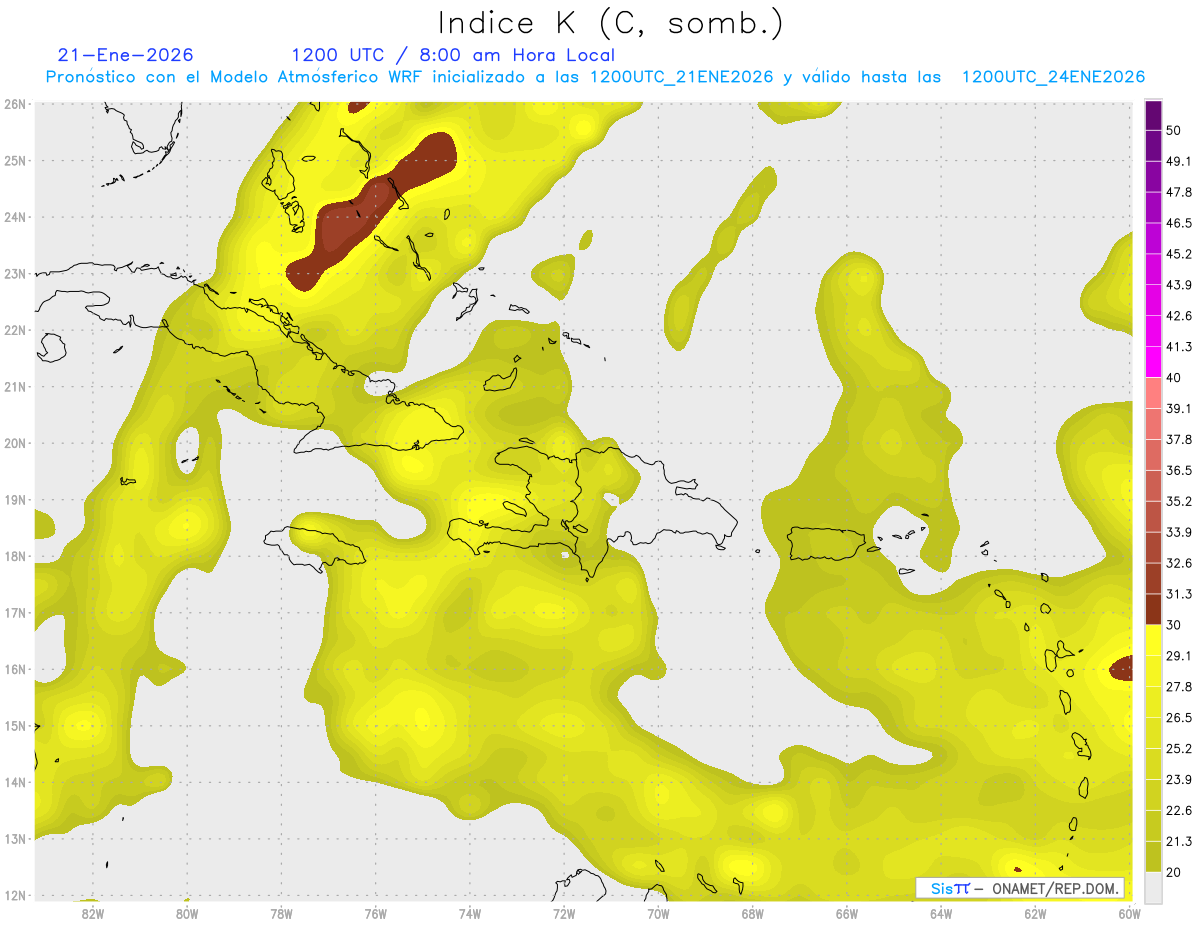This screenshot has width=1200, height=927.
Task: Select the date '21-Ene-2026'
Action: [x=126, y=55]
